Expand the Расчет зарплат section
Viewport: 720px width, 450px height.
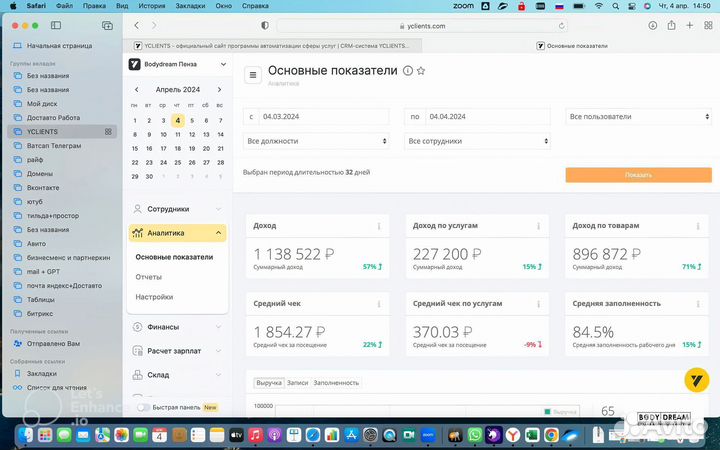click(x=177, y=351)
